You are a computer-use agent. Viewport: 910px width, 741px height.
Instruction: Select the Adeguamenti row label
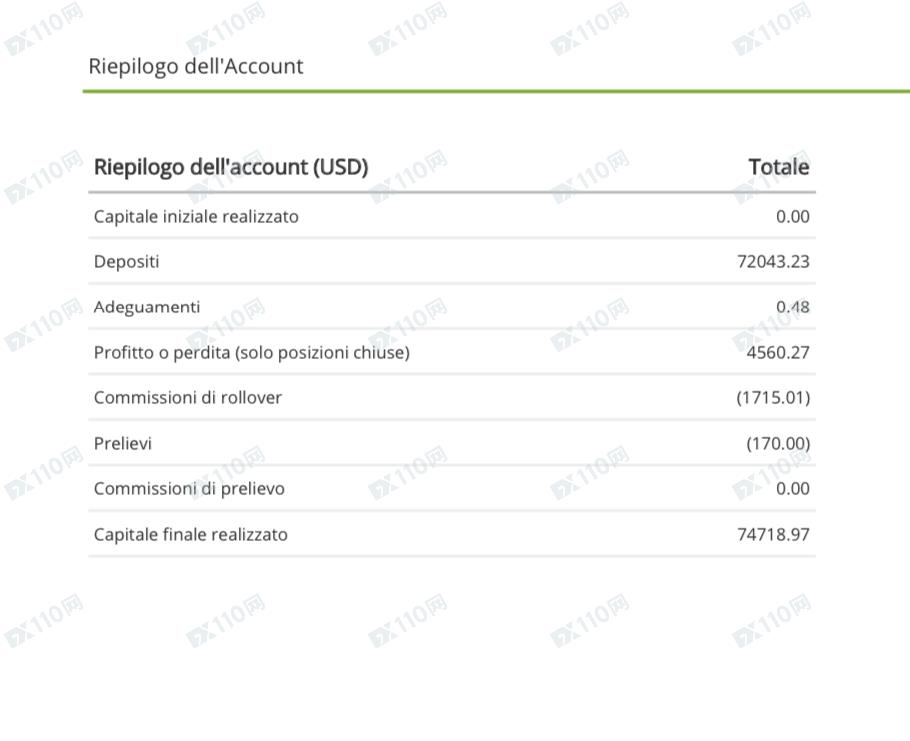(147, 307)
